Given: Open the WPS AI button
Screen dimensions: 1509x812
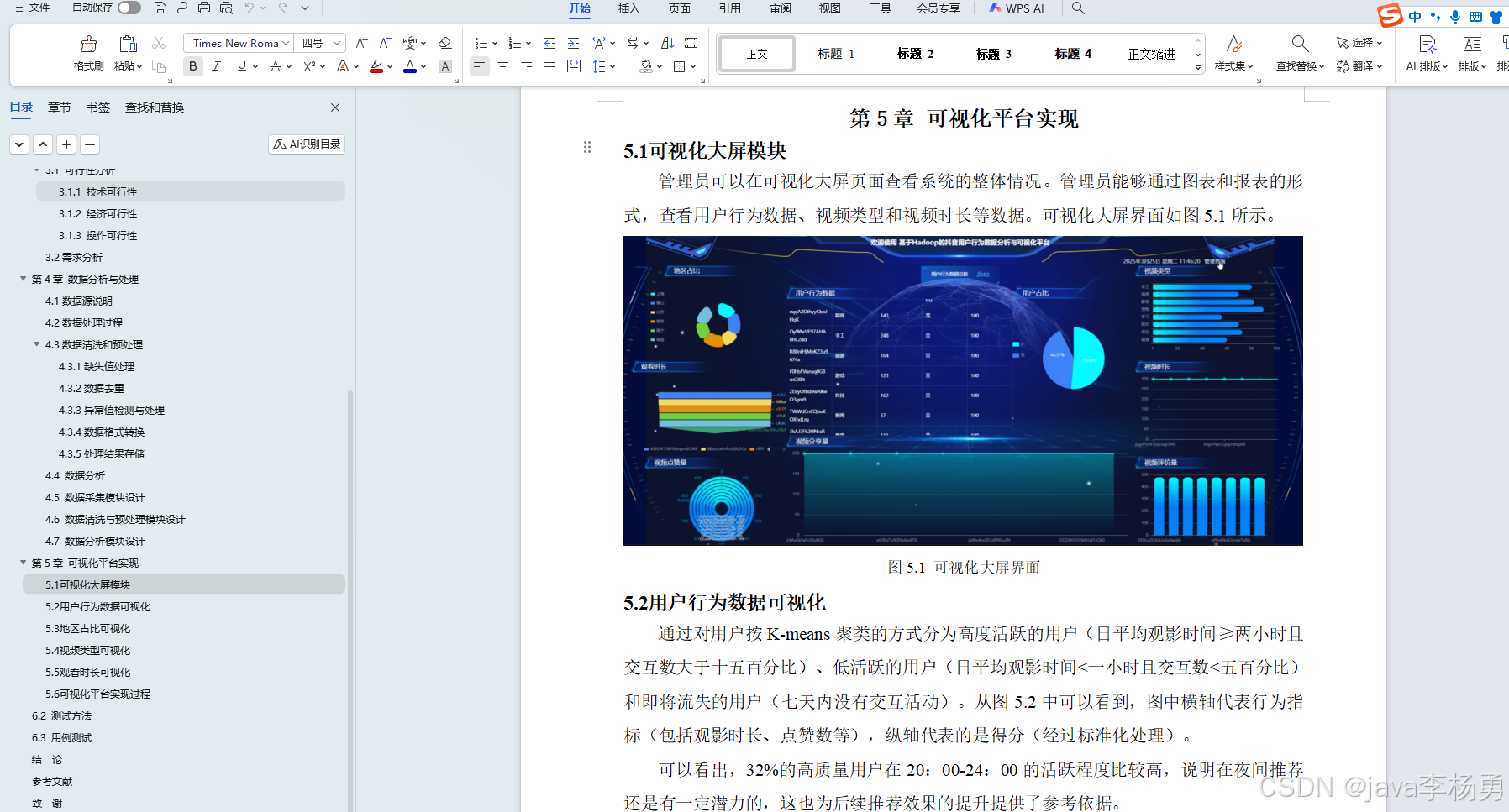Looking at the screenshot, I should (1017, 8).
